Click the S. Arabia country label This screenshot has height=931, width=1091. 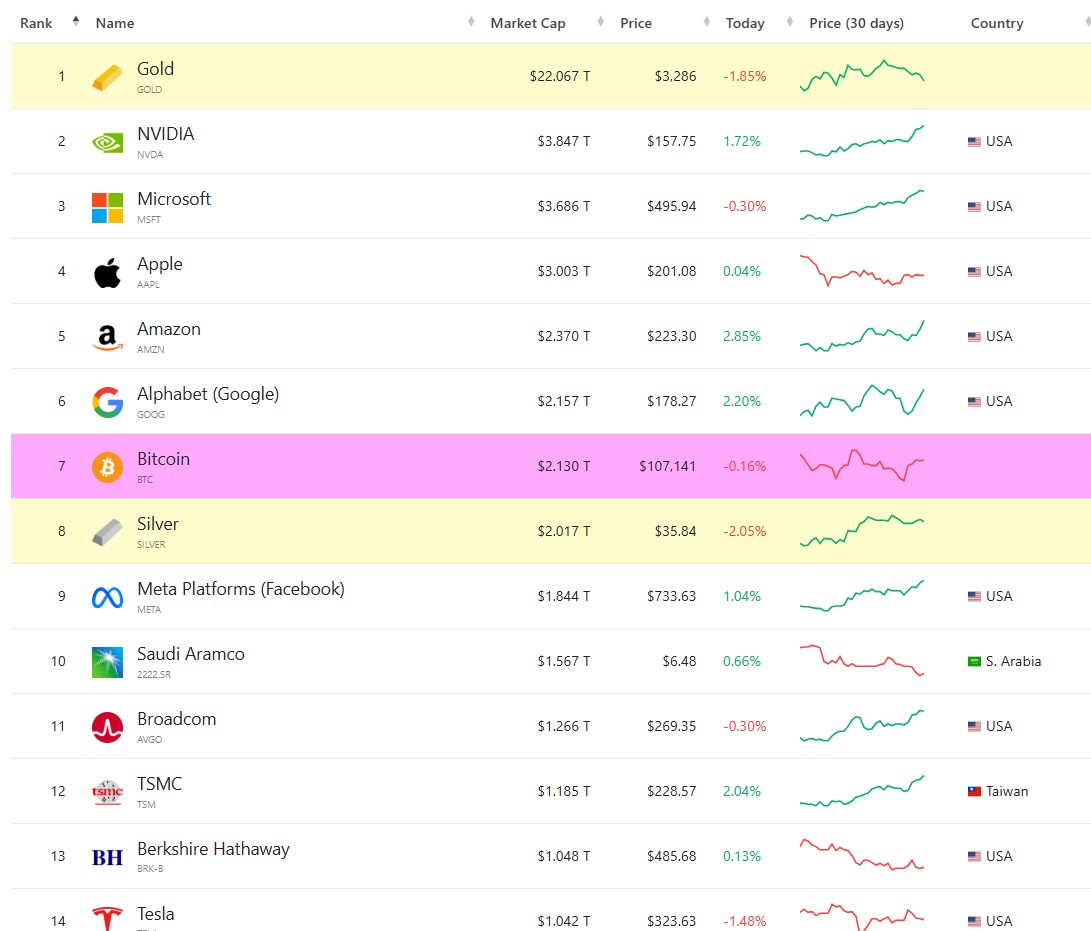1013,661
